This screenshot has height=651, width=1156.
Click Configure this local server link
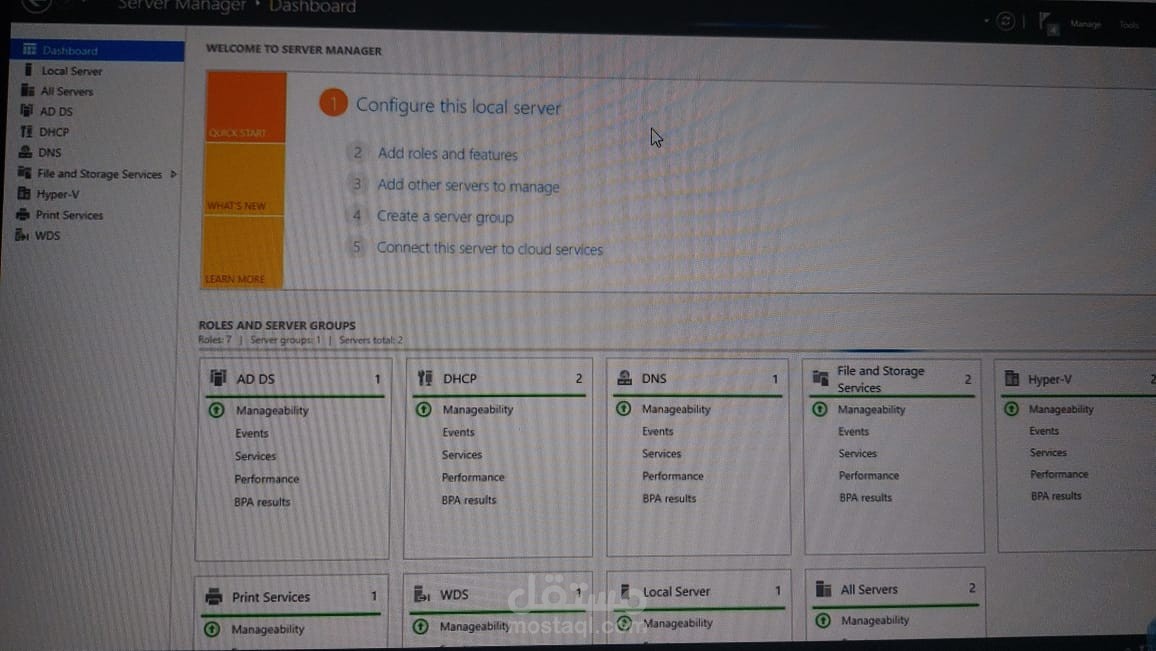pos(459,107)
